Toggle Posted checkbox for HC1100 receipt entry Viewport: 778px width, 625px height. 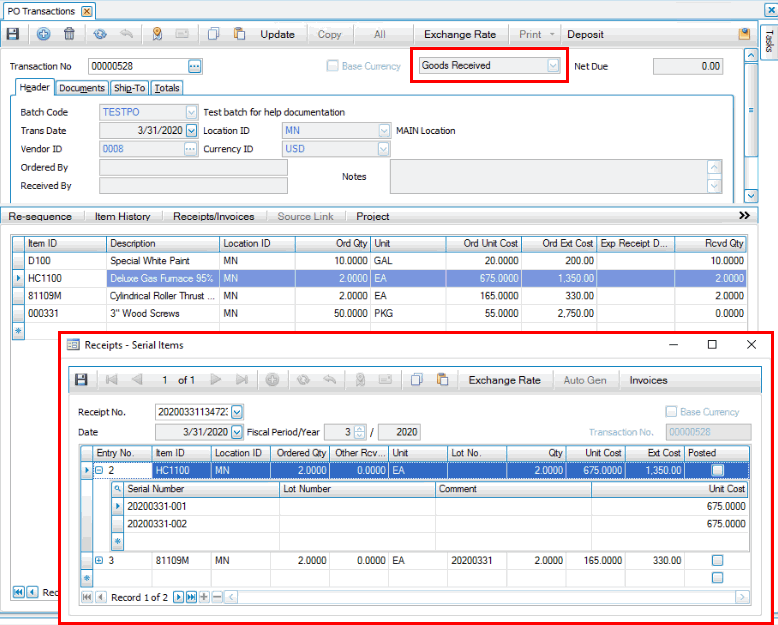[x=717, y=470]
